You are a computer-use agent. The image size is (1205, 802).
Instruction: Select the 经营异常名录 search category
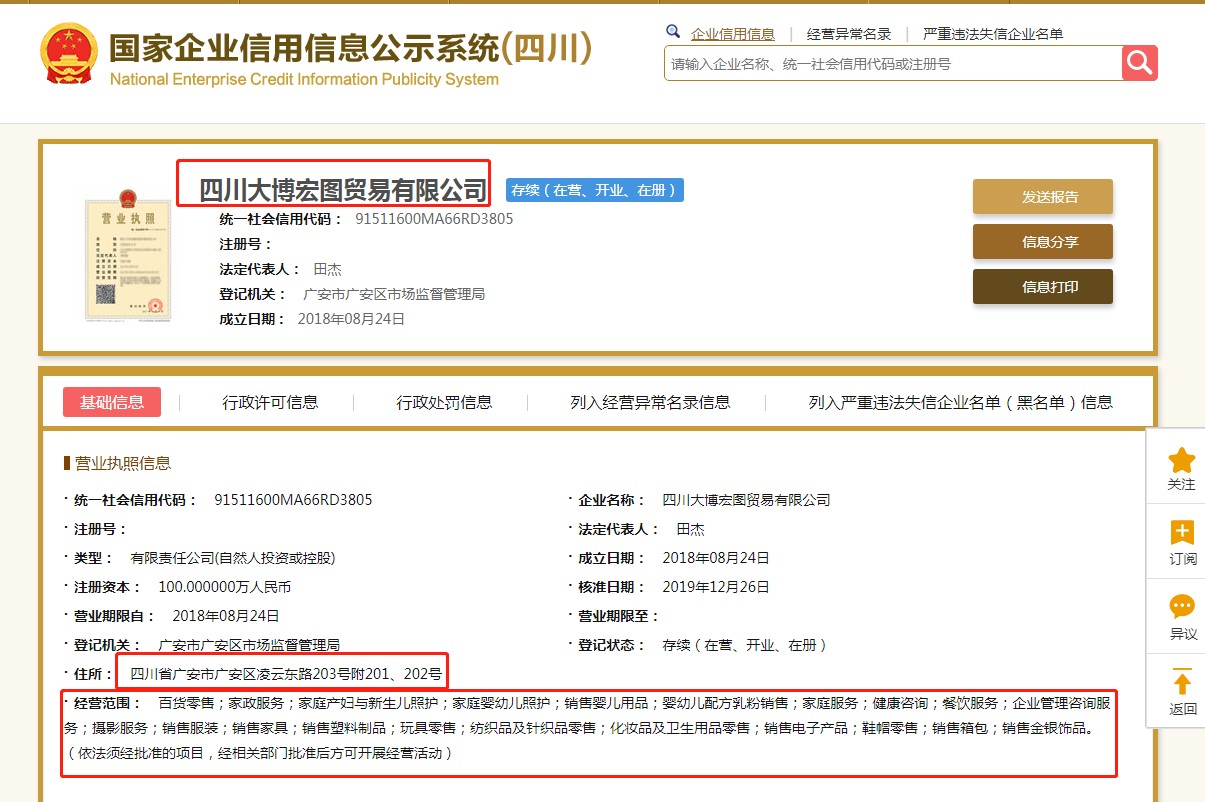click(848, 34)
